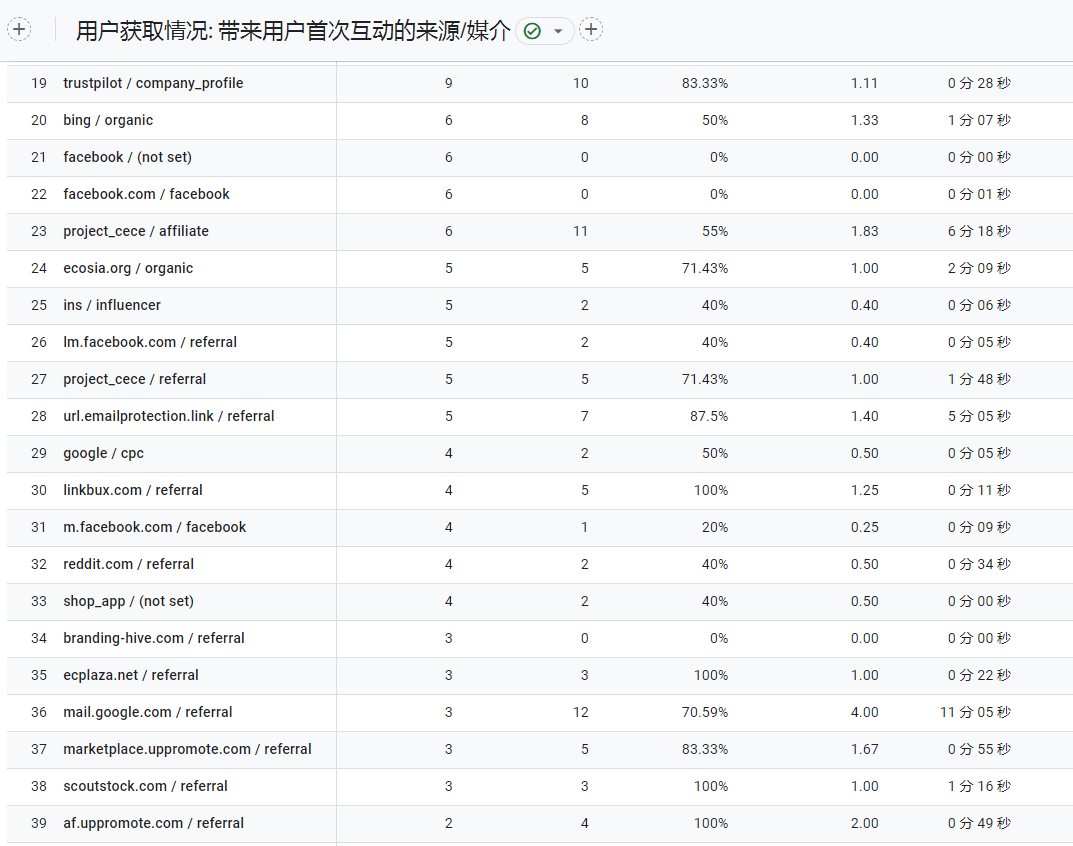This screenshot has width=1073, height=846.
Task: Click duration 0 分 34 秒 in reddit.com row
Action: 979,563
